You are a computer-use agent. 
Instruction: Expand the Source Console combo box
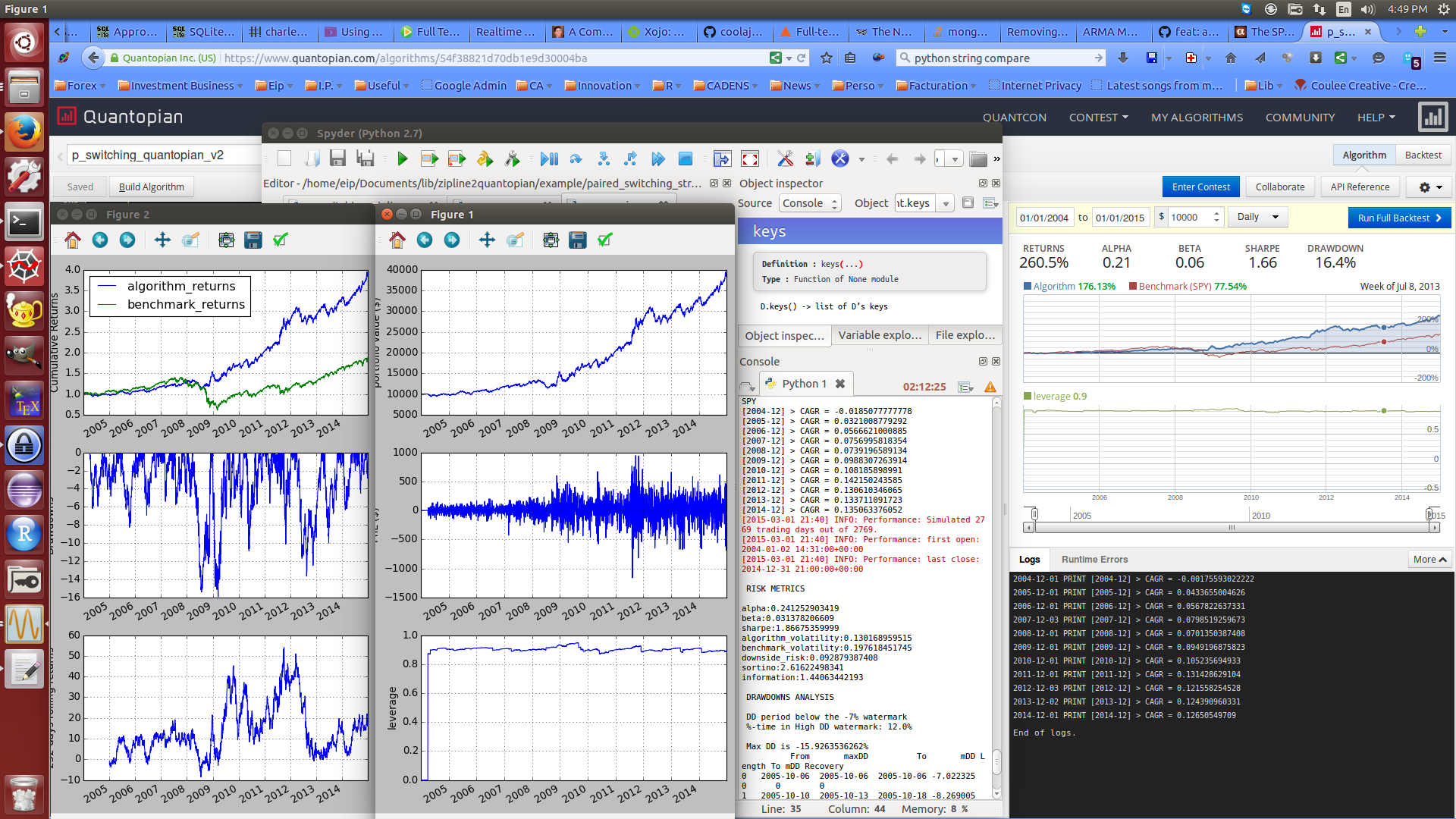[811, 203]
